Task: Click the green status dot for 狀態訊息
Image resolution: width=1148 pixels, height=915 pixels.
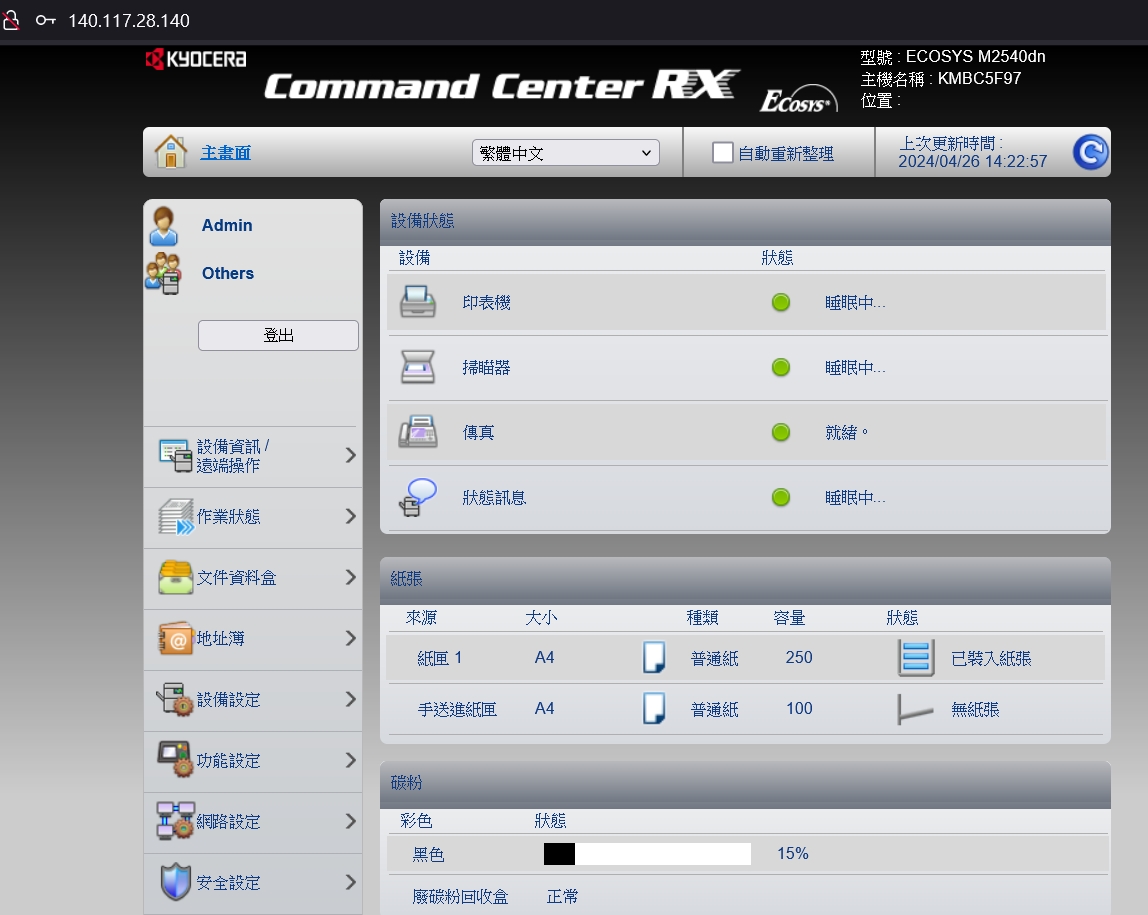Action: point(781,498)
